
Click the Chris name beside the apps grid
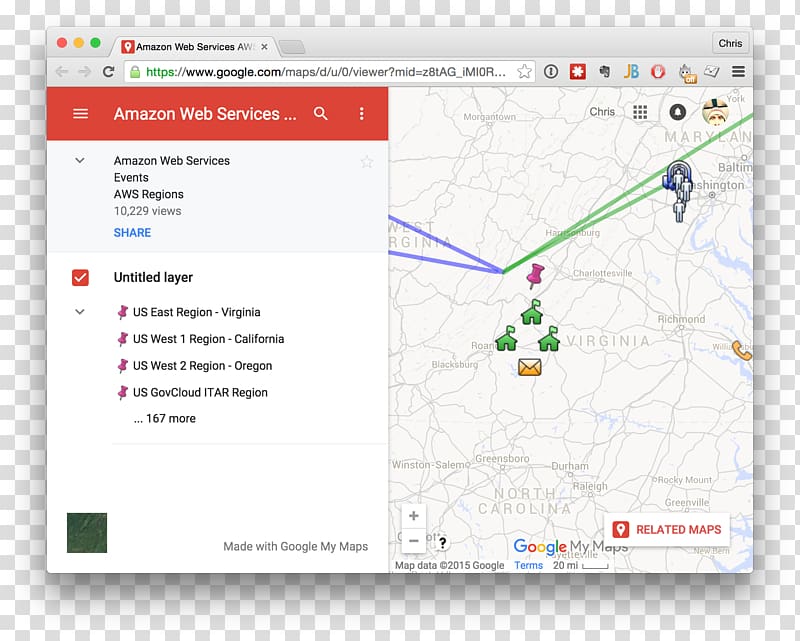pyautogui.click(x=602, y=112)
